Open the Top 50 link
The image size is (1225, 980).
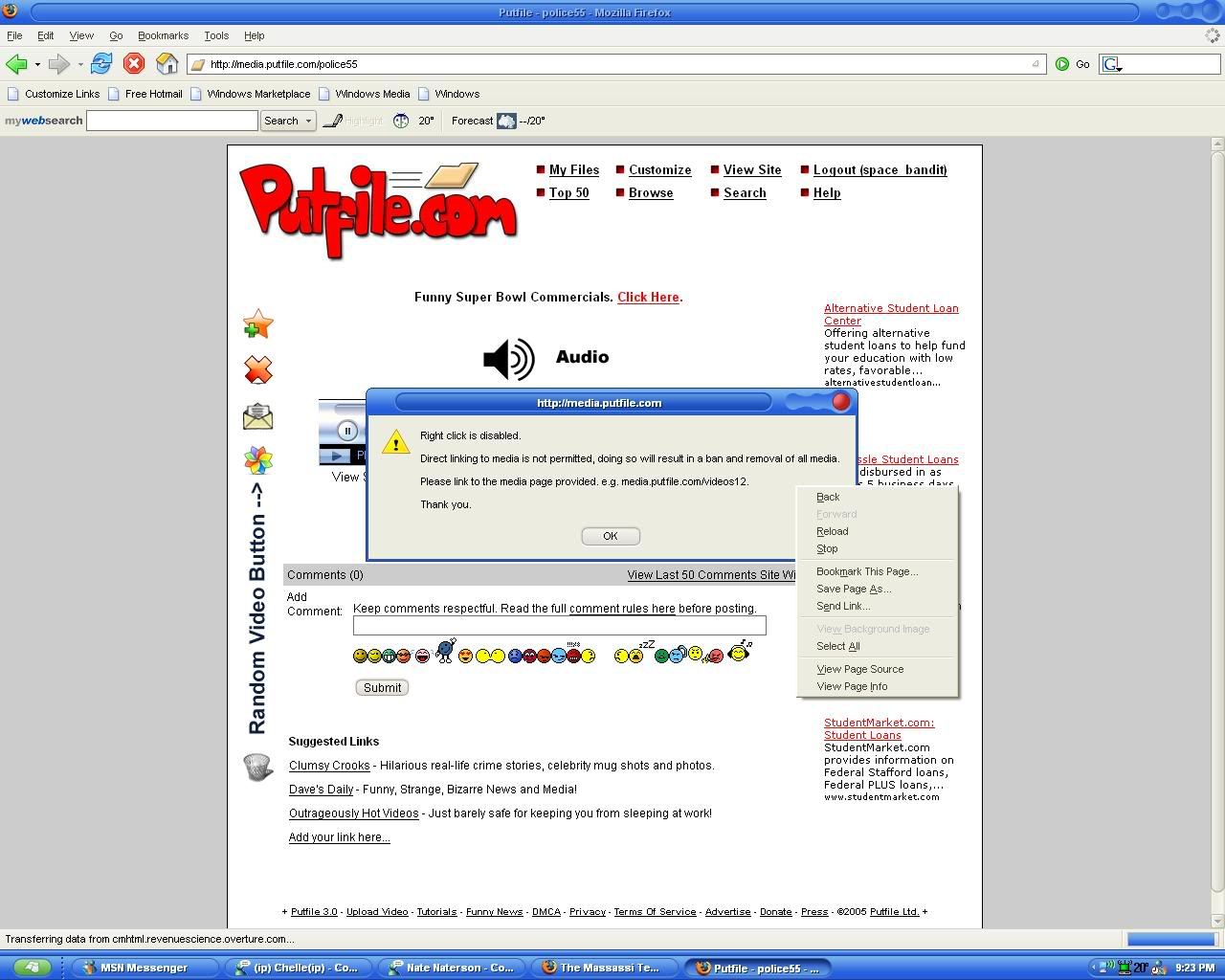569,192
